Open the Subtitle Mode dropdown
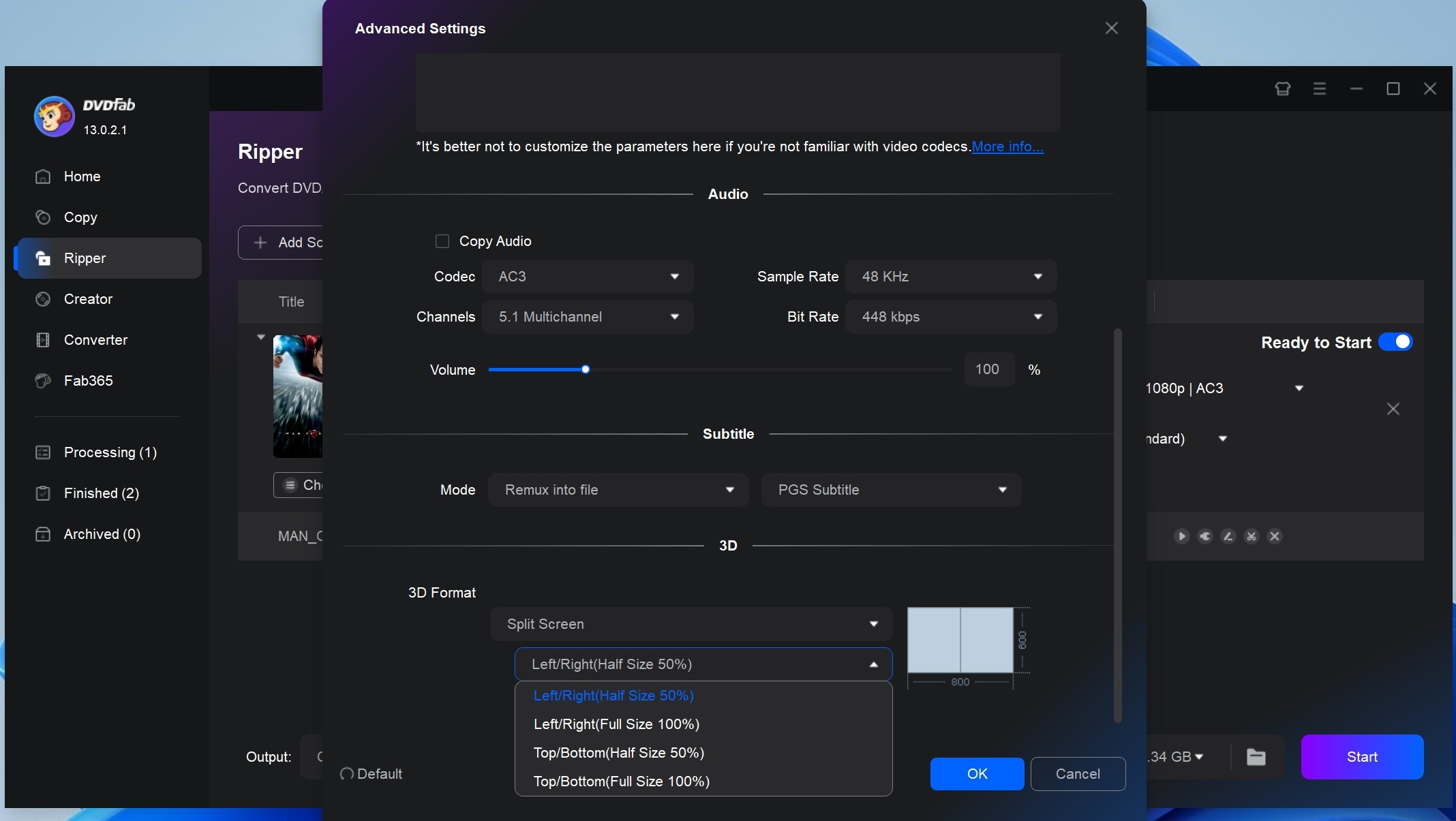 617,489
